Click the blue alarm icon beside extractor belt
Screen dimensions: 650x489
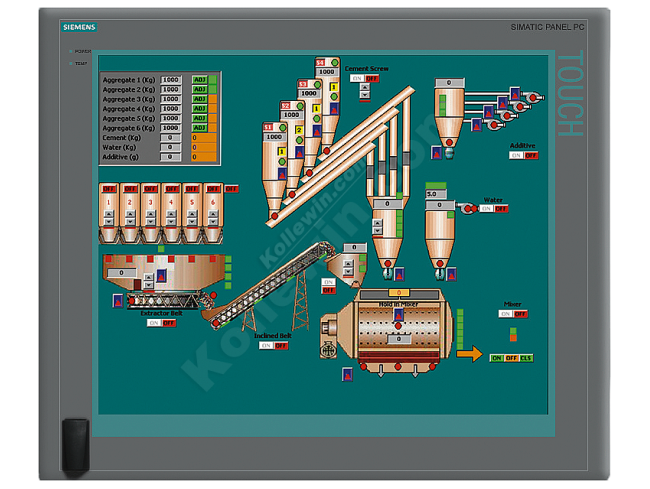point(117,300)
